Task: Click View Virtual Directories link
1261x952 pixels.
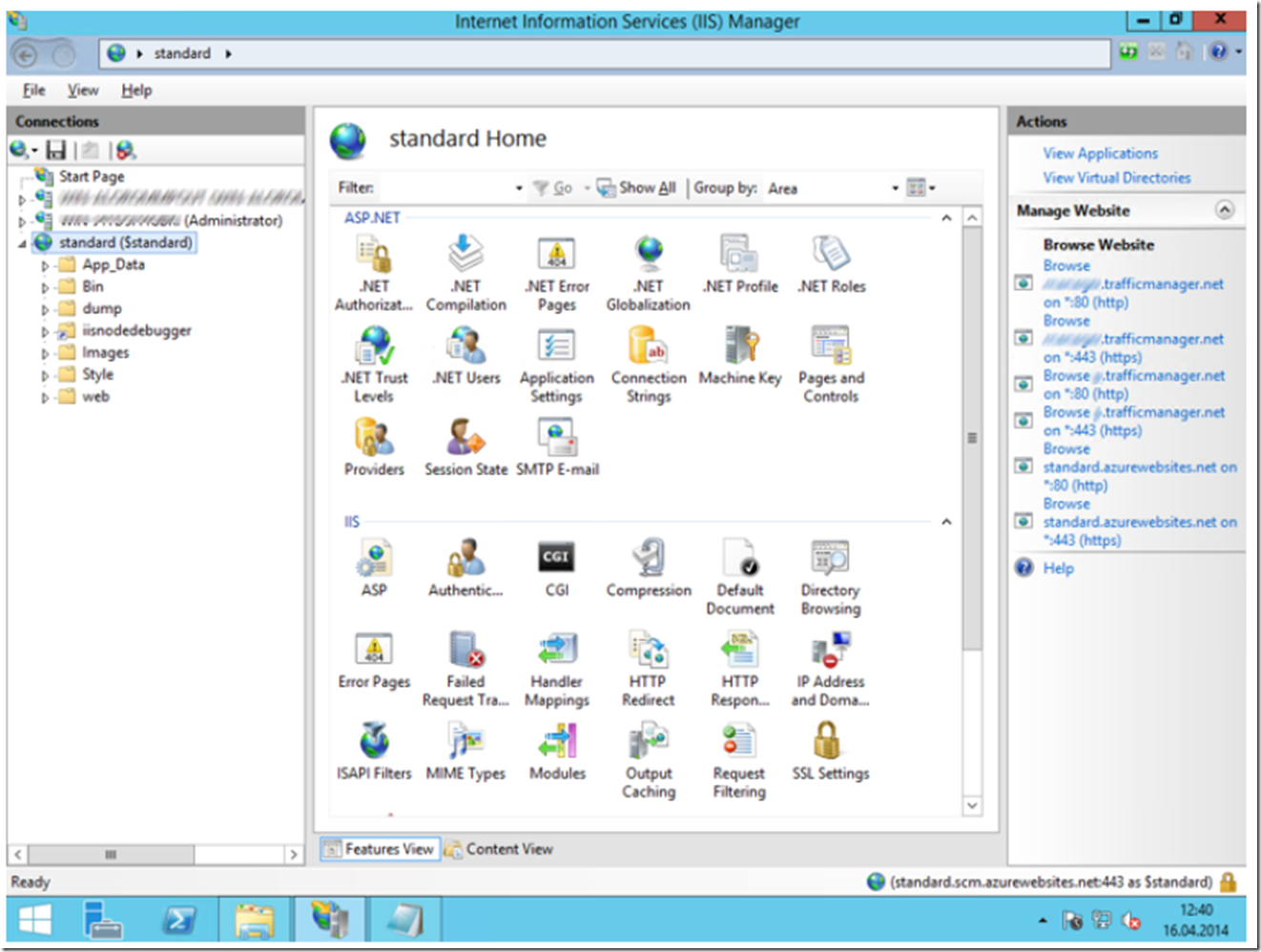Action: click(x=1117, y=178)
